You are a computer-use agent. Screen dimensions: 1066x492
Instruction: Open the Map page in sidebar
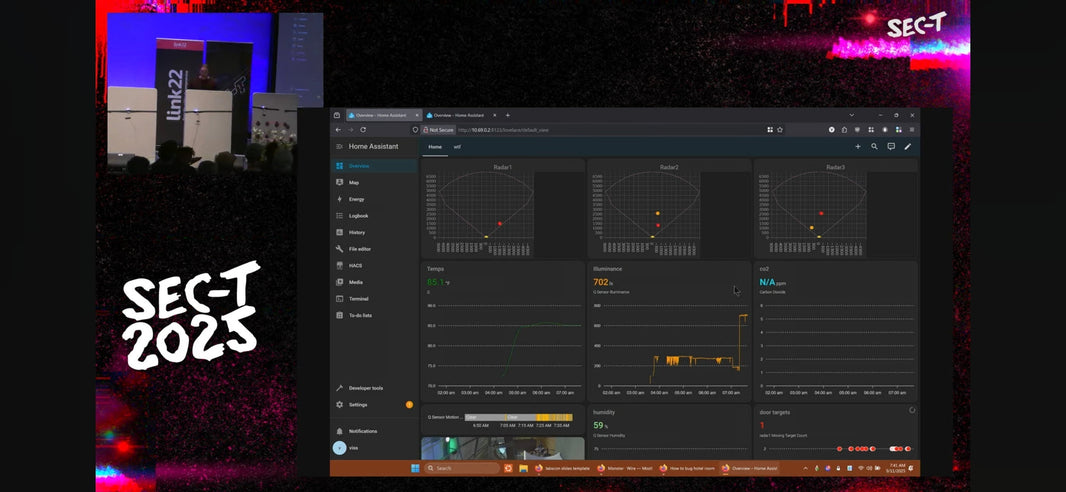pos(354,183)
